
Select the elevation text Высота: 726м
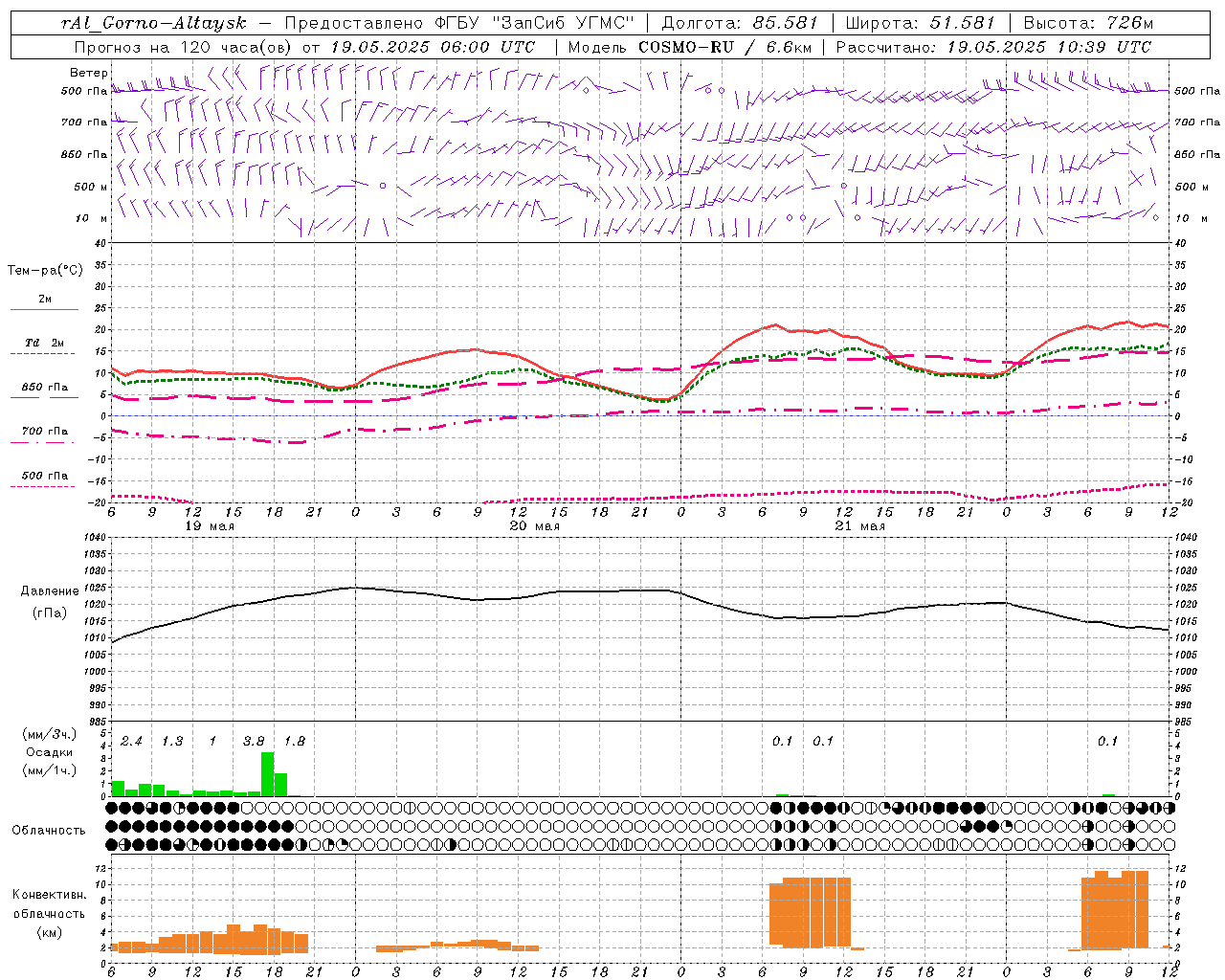click(x=1088, y=23)
